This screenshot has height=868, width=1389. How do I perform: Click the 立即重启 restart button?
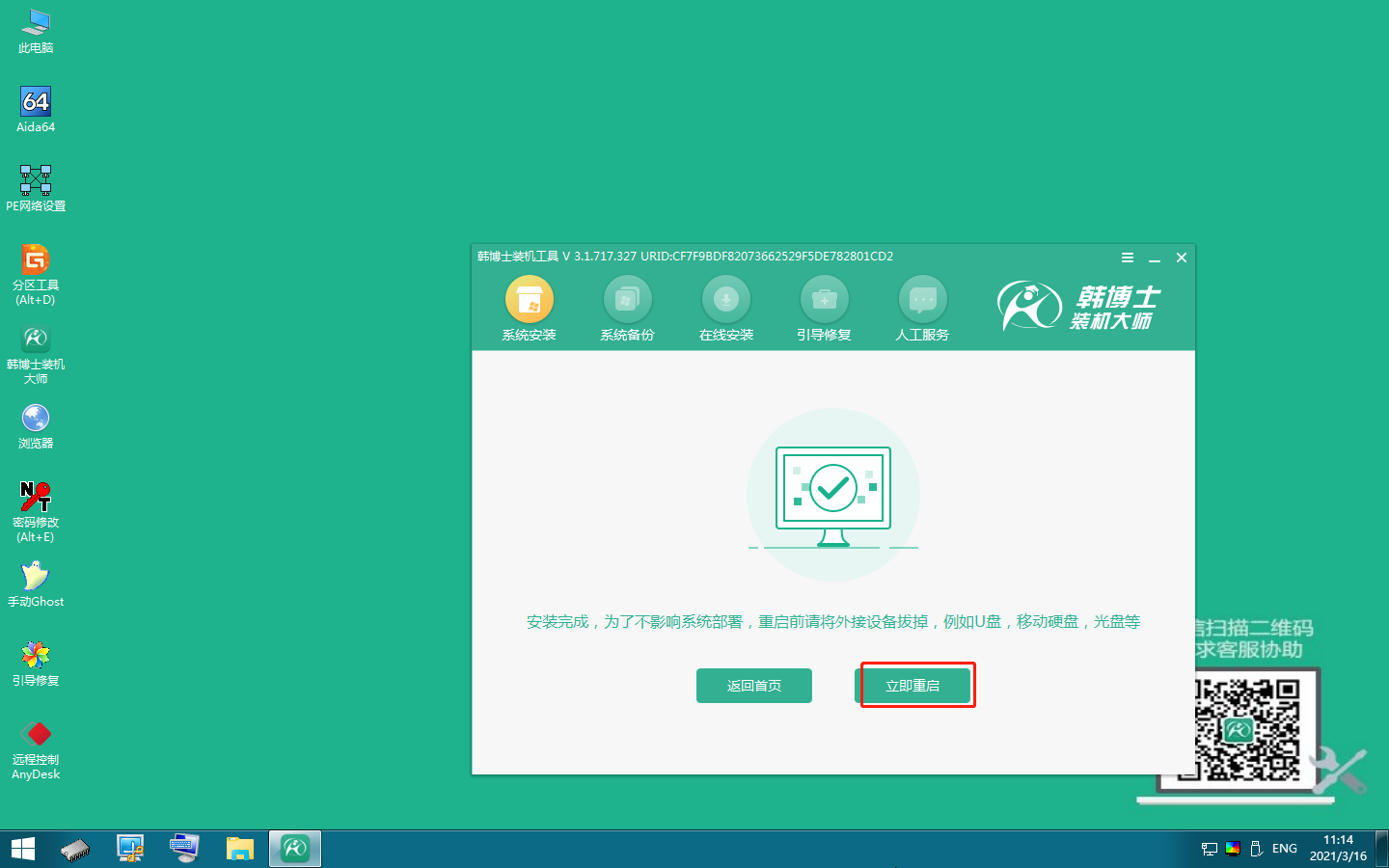pos(912,686)
